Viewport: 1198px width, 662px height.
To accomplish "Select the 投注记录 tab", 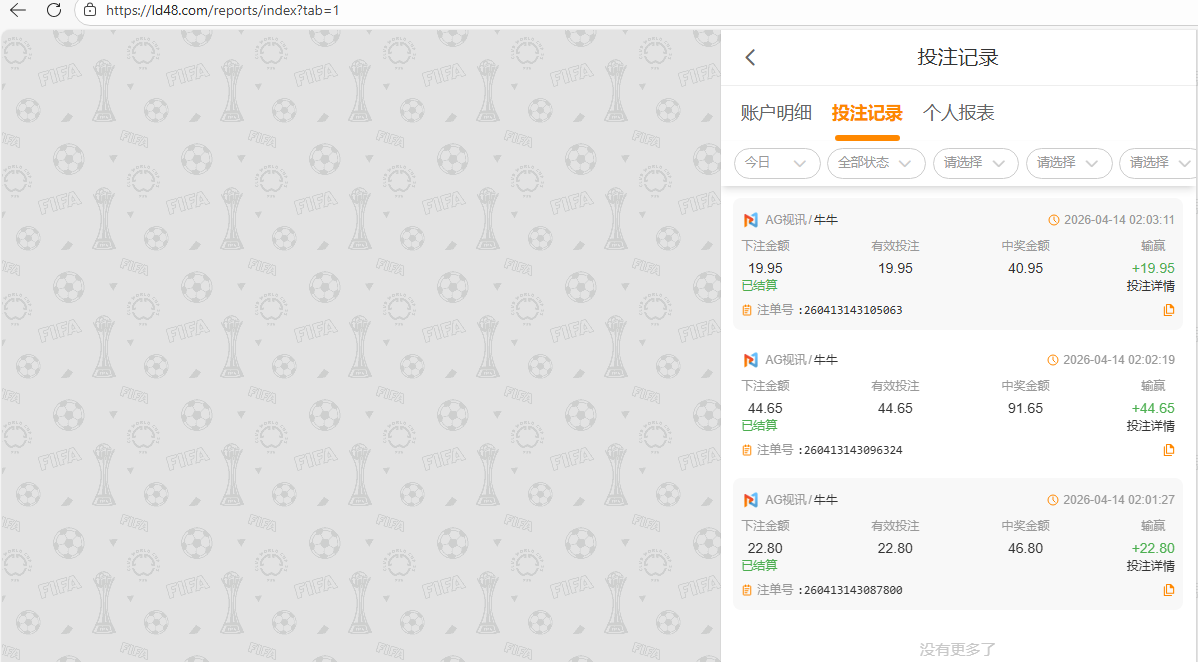I will tap(867, 113).
